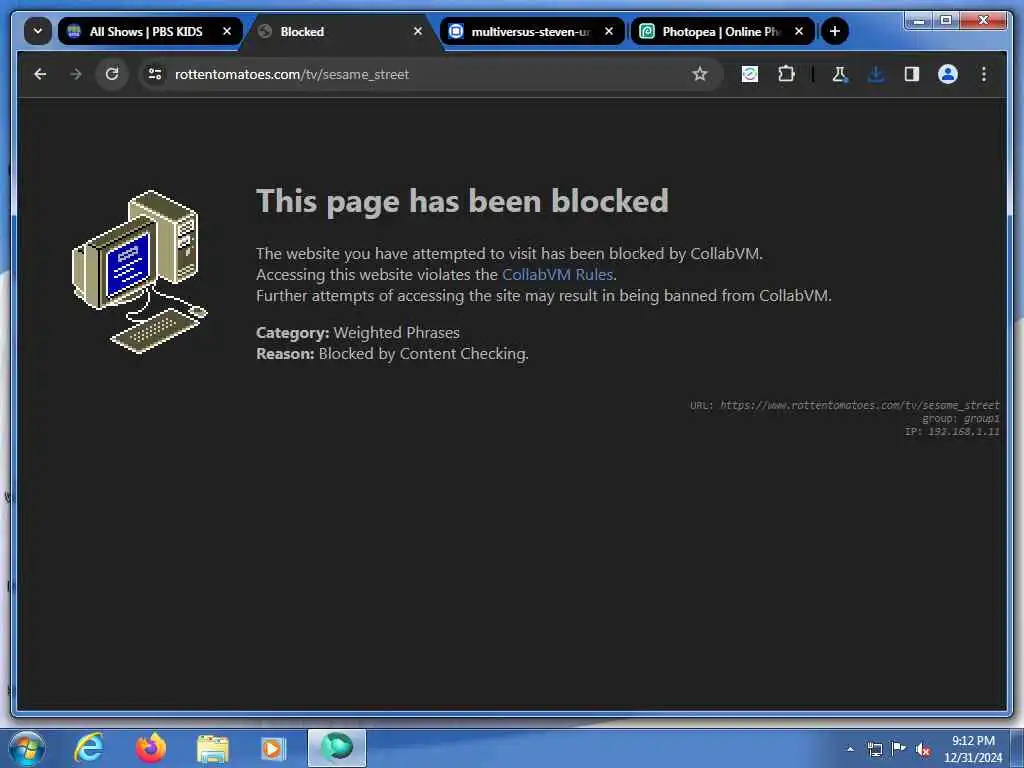1024x768 pixels.
Task: Close the Blocked tab
Action: tap(418, 31)
